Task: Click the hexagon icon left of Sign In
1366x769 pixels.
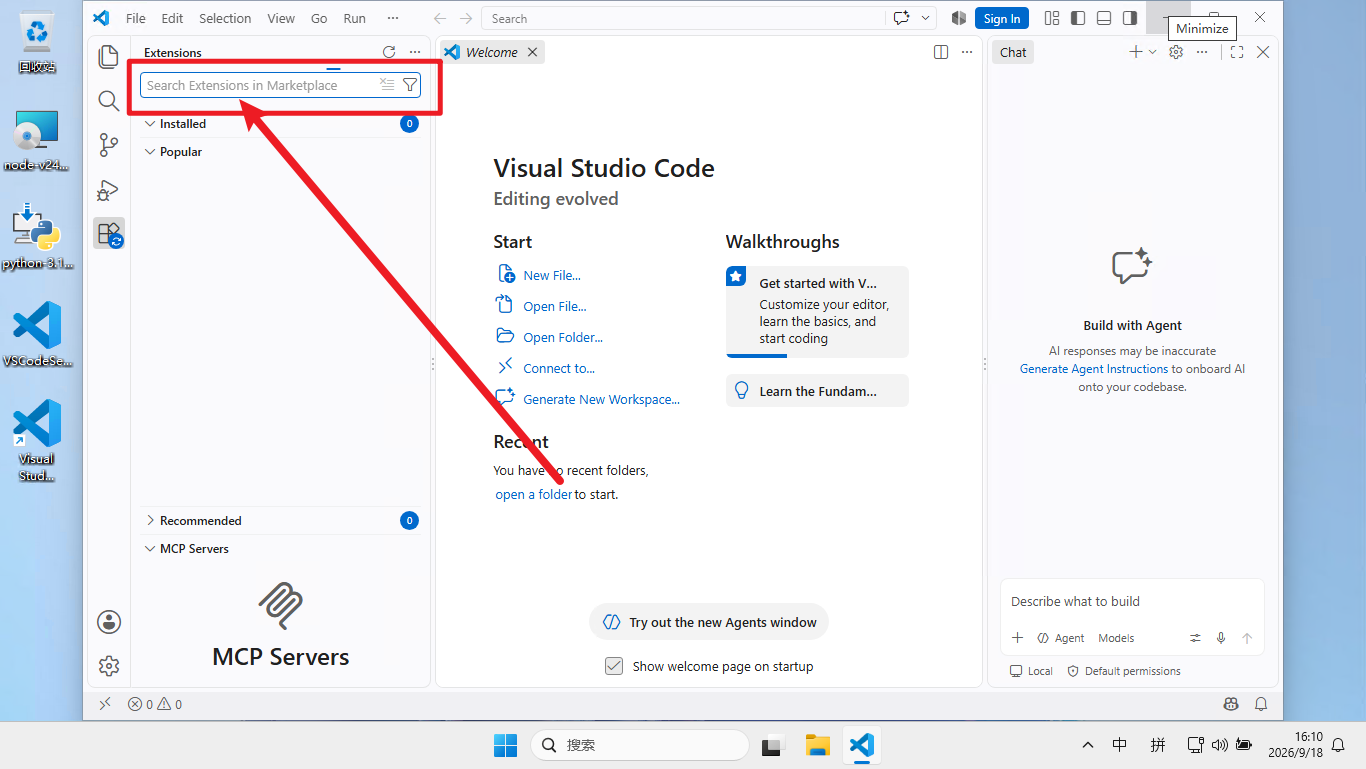Action: point(959,18)
